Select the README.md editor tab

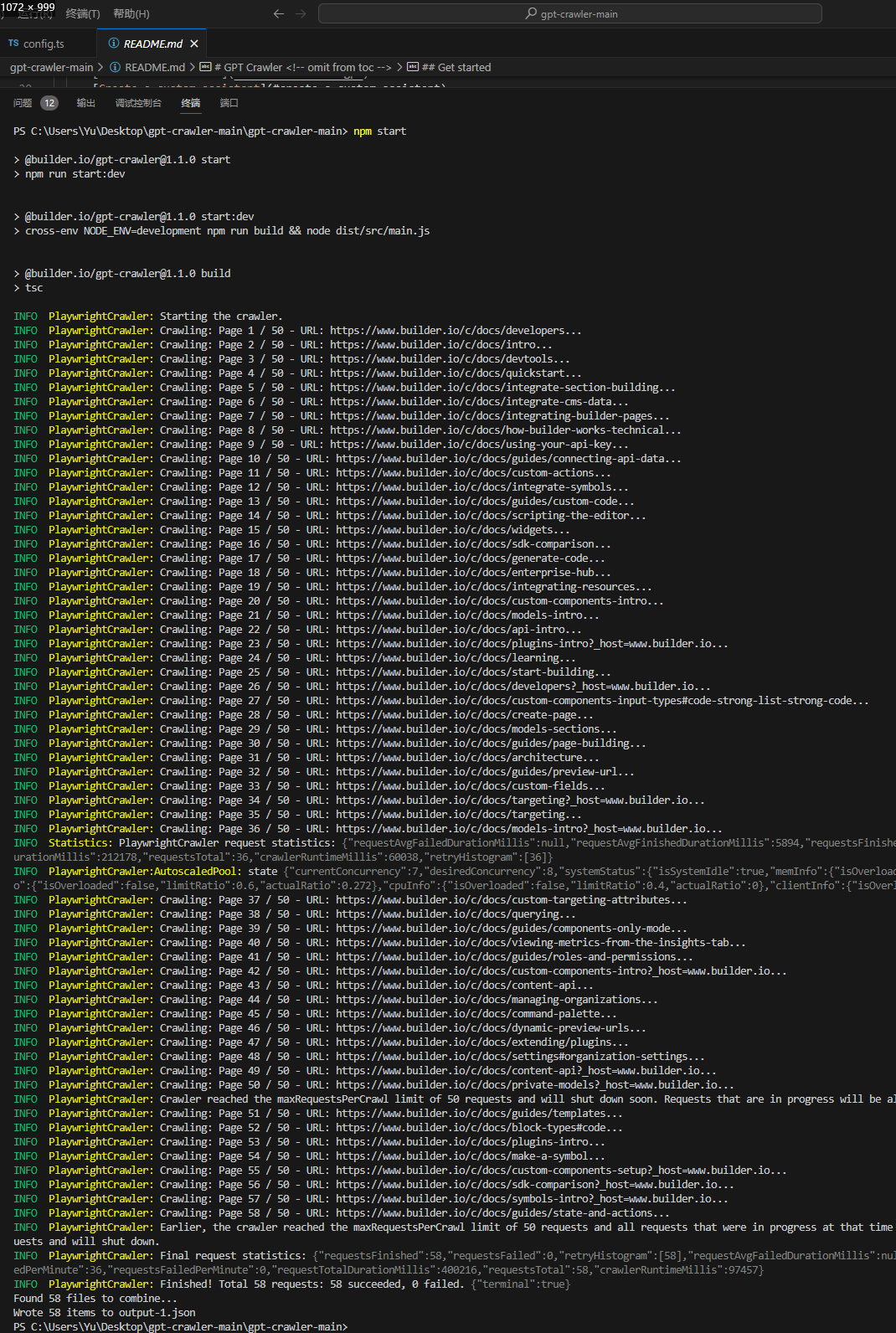click(152, 44)
